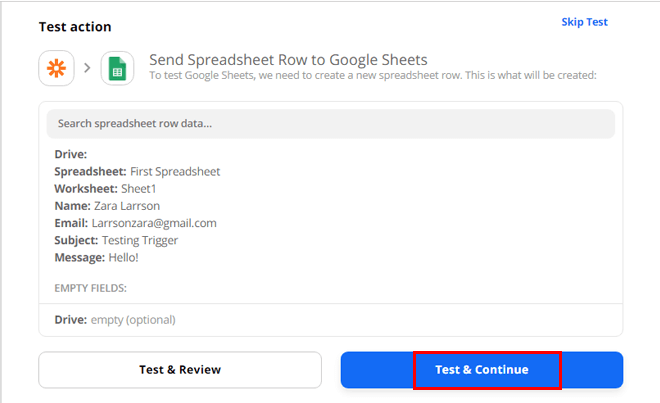Click the Test & Review button
The image size is (660, 403).
coord(180,370)
